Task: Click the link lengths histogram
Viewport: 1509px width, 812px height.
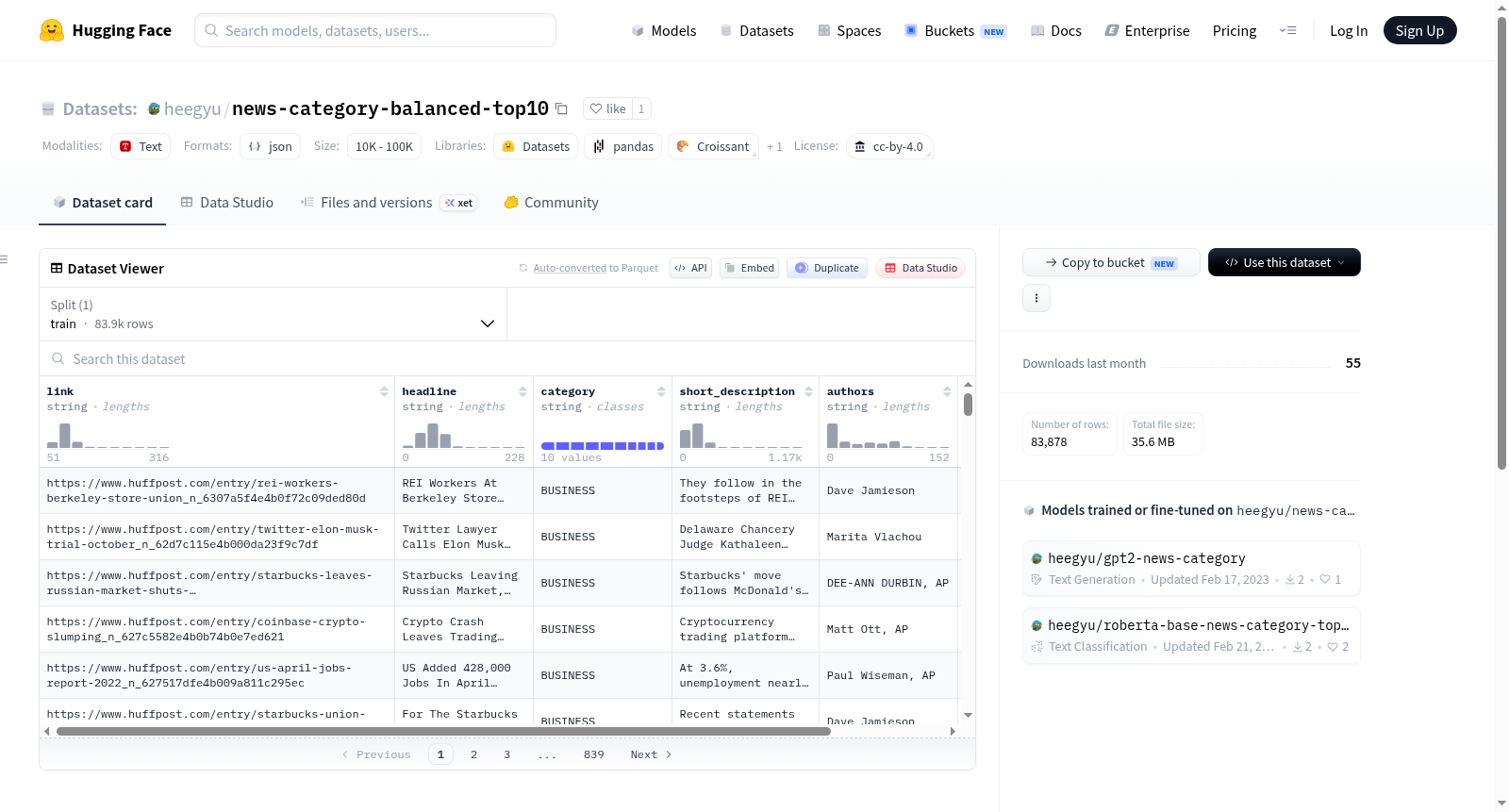Action: [108, 436]
